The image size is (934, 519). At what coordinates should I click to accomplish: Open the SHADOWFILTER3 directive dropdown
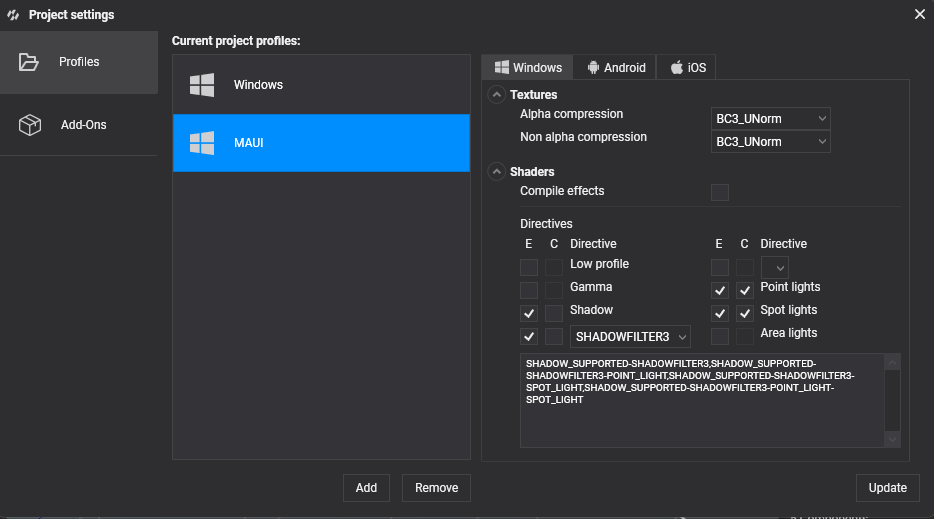pos(630,337)
